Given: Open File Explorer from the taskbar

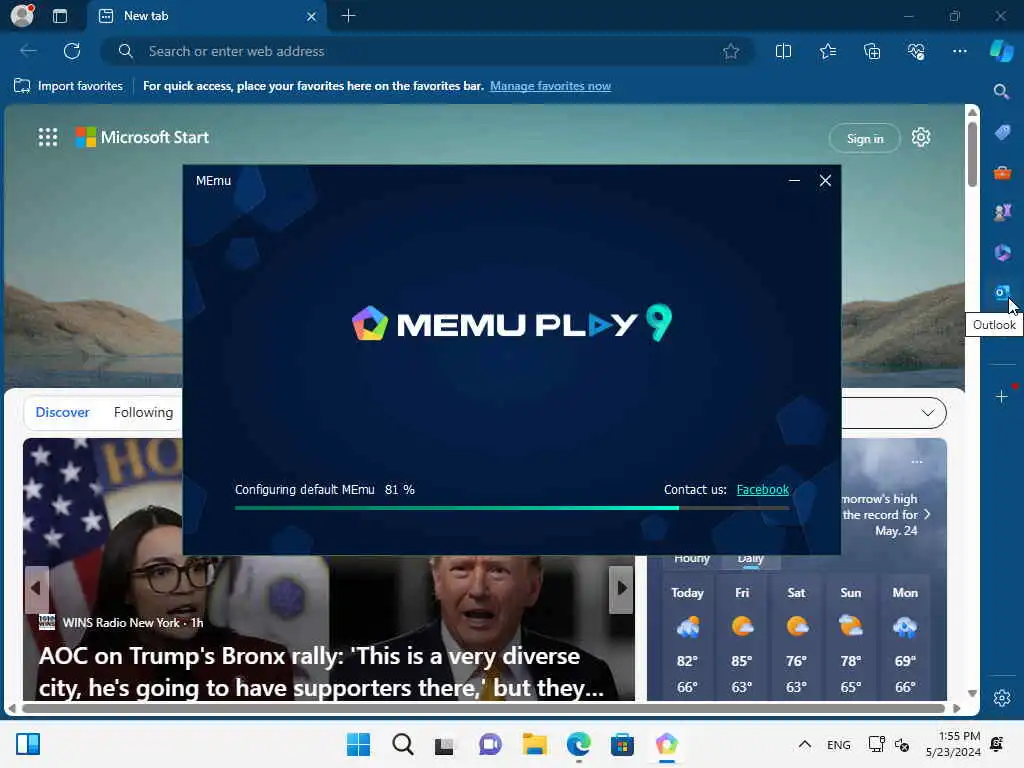Looking at the screenshot, I should coord(534,744).
